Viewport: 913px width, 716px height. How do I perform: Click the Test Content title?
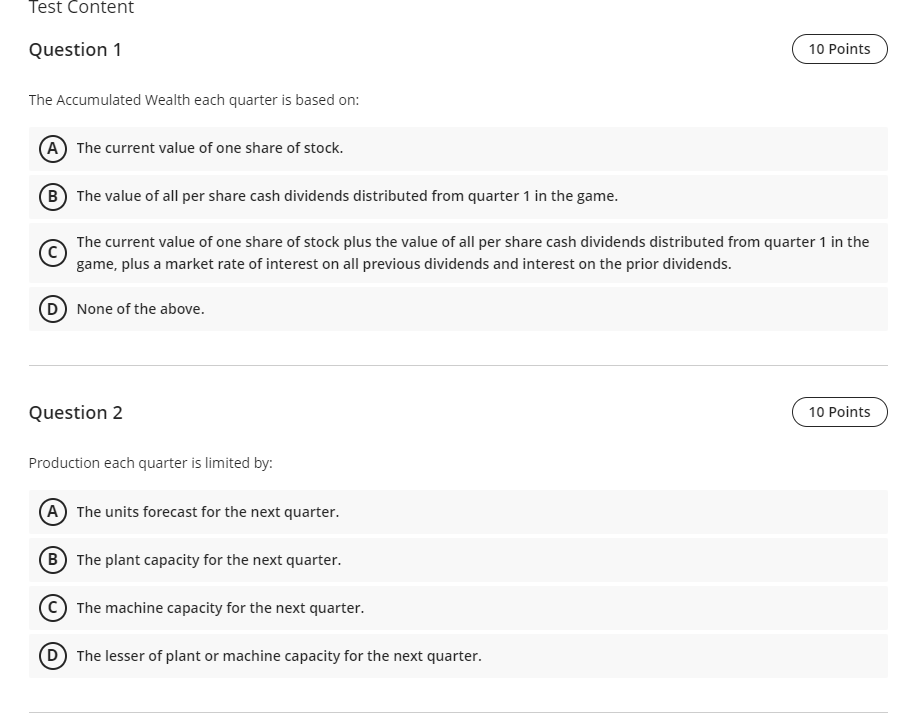tap(80, 8)
